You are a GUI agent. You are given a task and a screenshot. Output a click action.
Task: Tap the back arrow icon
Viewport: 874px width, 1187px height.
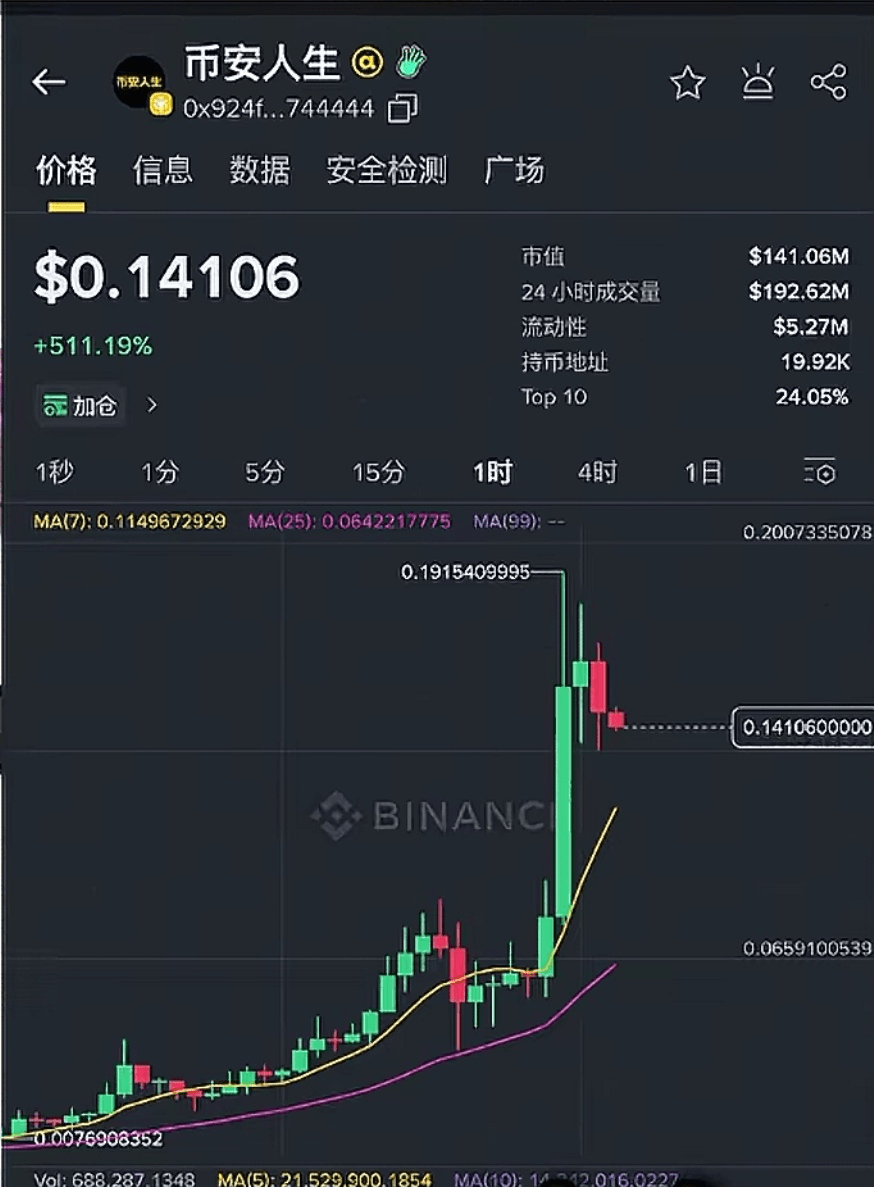(48, 82)
